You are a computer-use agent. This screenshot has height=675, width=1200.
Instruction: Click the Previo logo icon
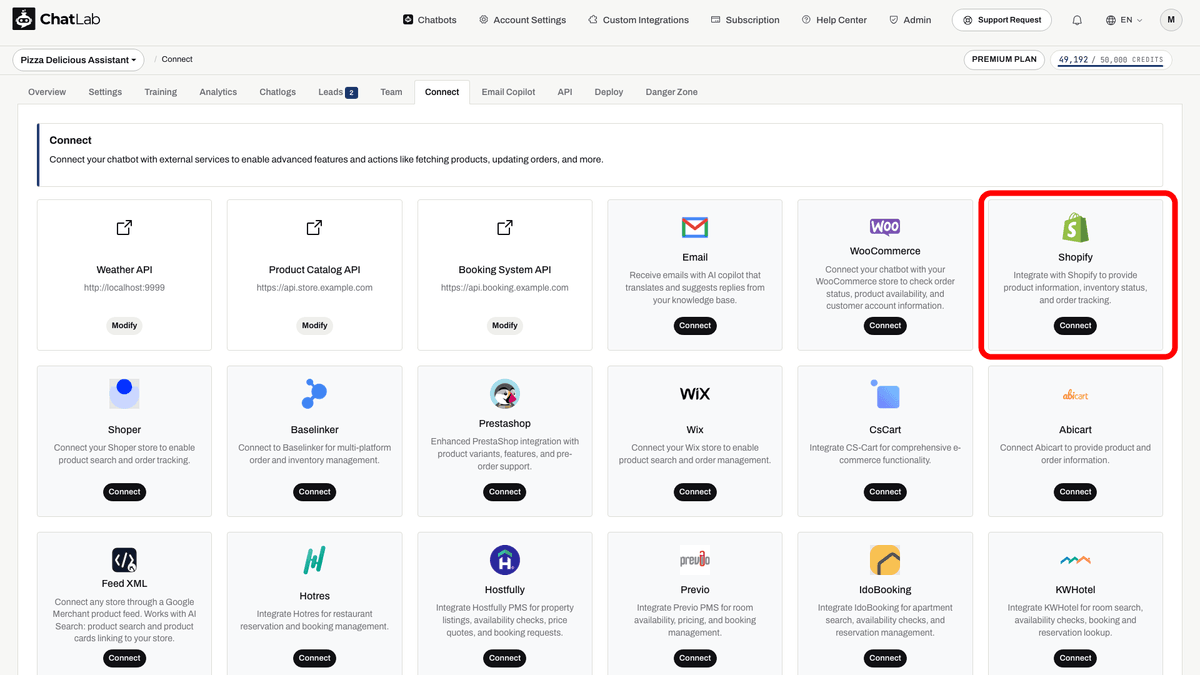(695, 560)
